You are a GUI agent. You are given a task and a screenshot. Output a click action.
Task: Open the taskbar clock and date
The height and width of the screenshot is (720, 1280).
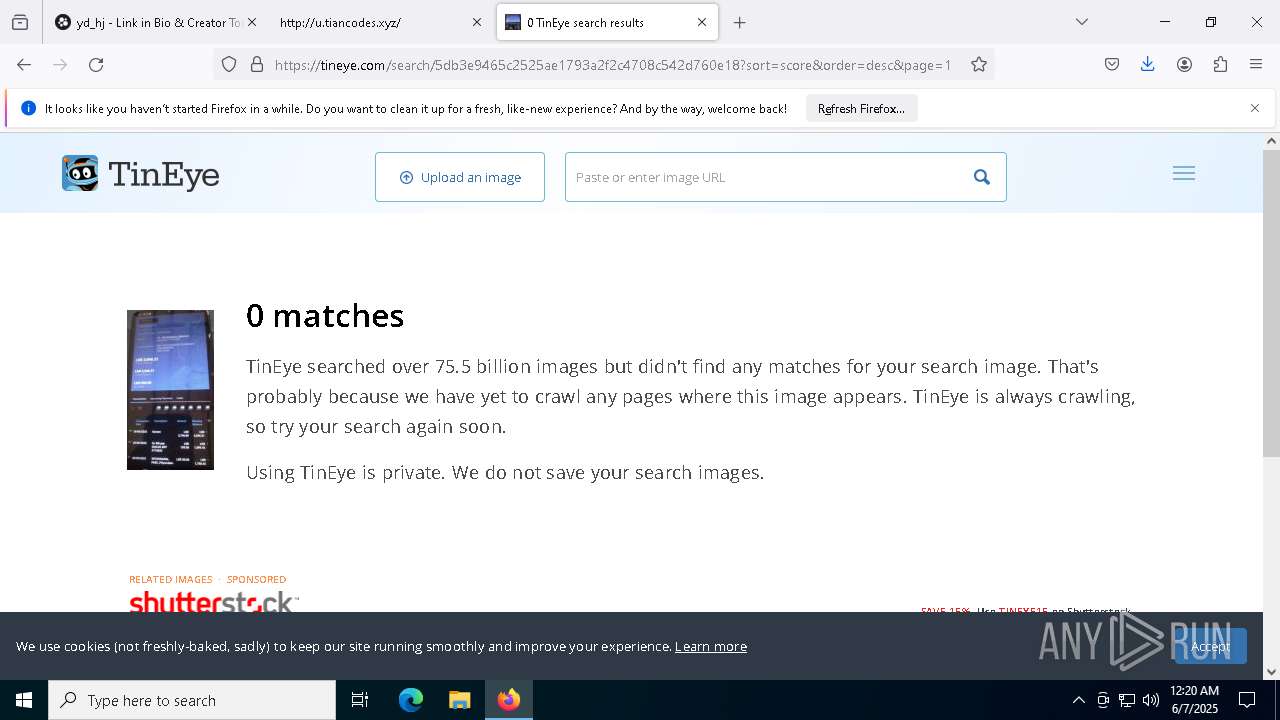(1194, 700)
